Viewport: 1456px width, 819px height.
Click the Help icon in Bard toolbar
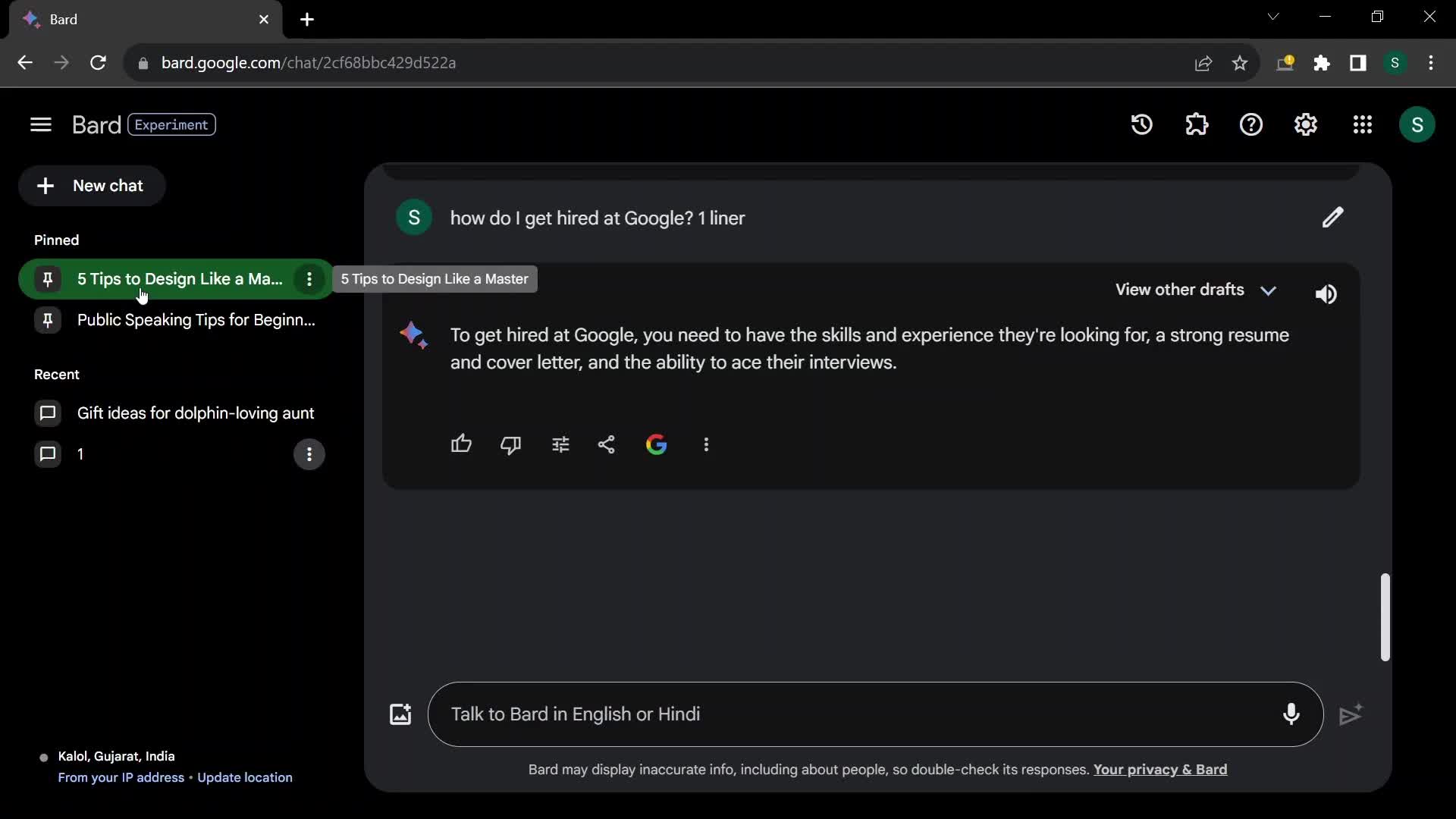point(1252,124)
